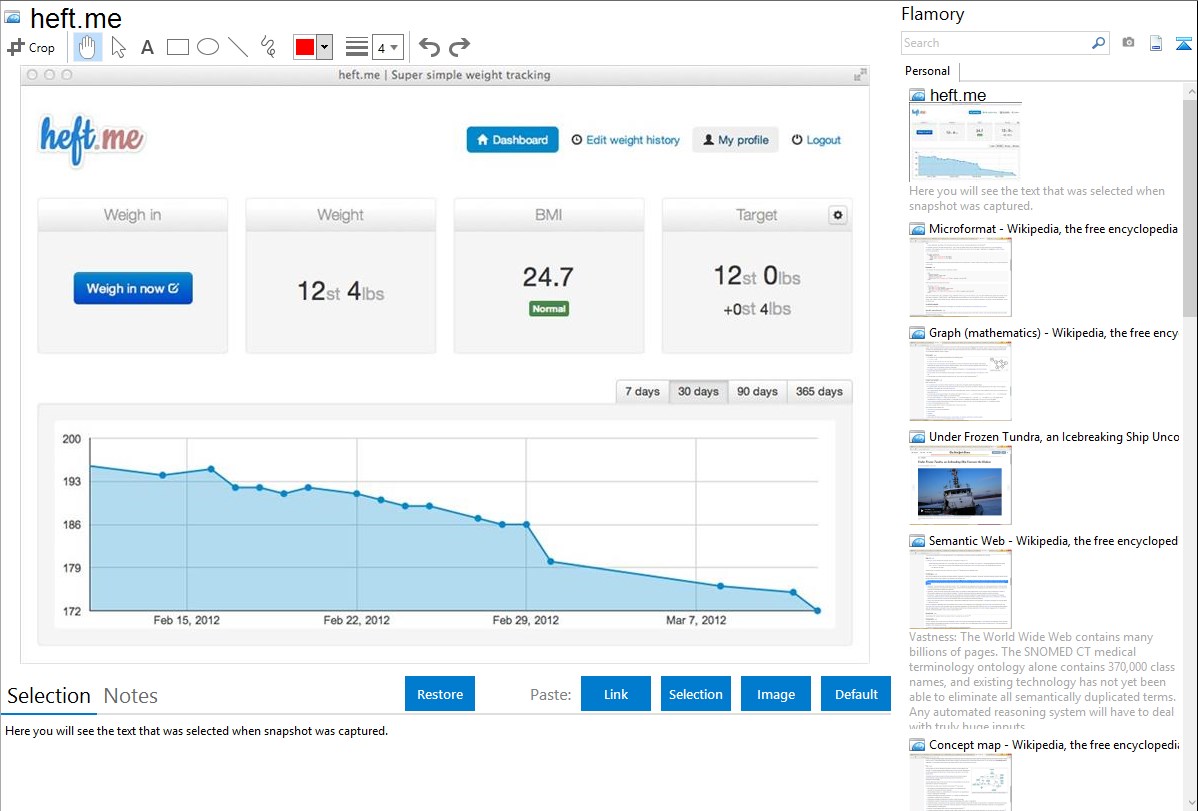
Task: Switch to the Selection tab
Action: (49, 696)
